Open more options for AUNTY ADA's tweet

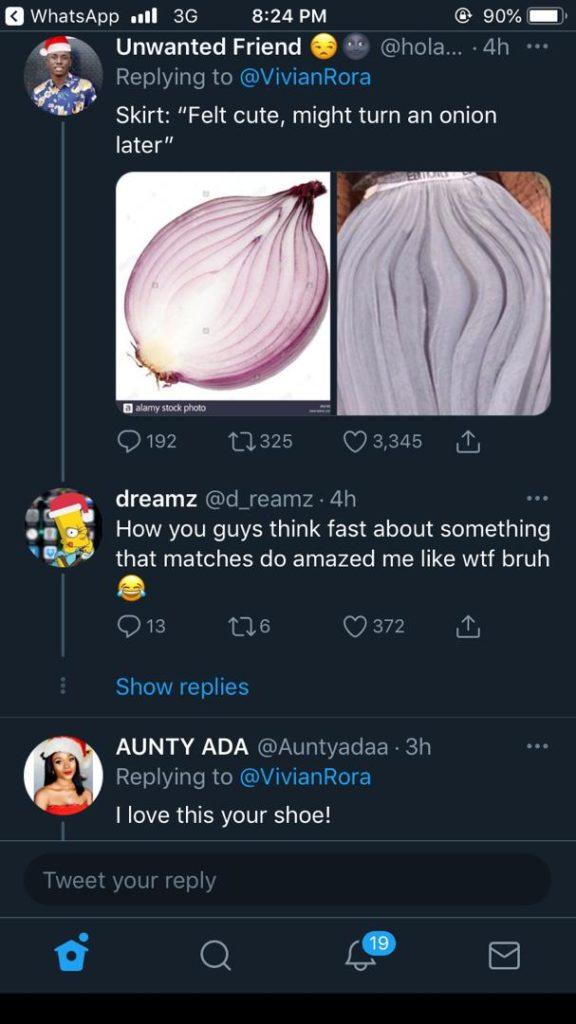(539, 746)
